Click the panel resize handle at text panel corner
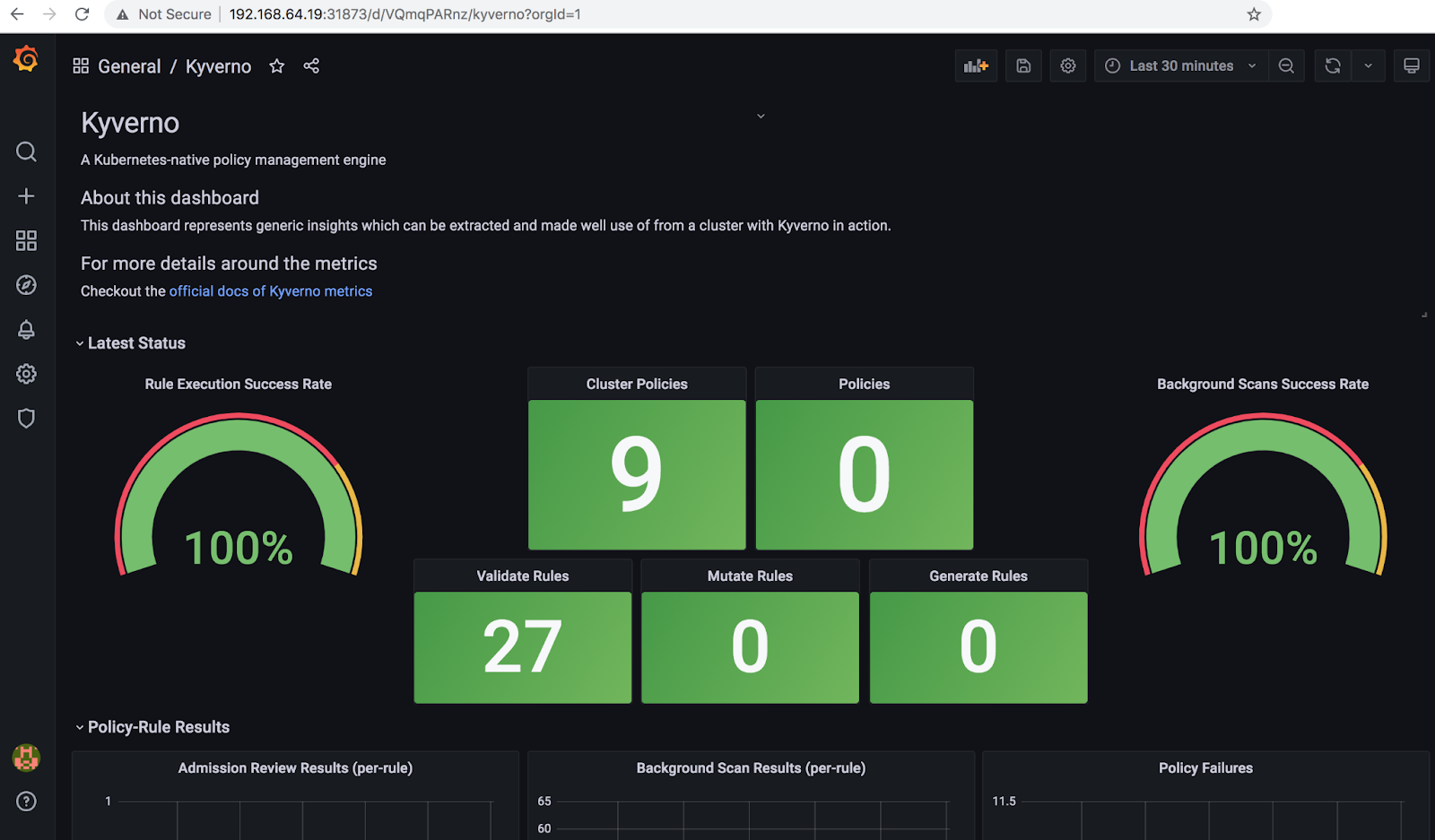 pos(1424,315)
